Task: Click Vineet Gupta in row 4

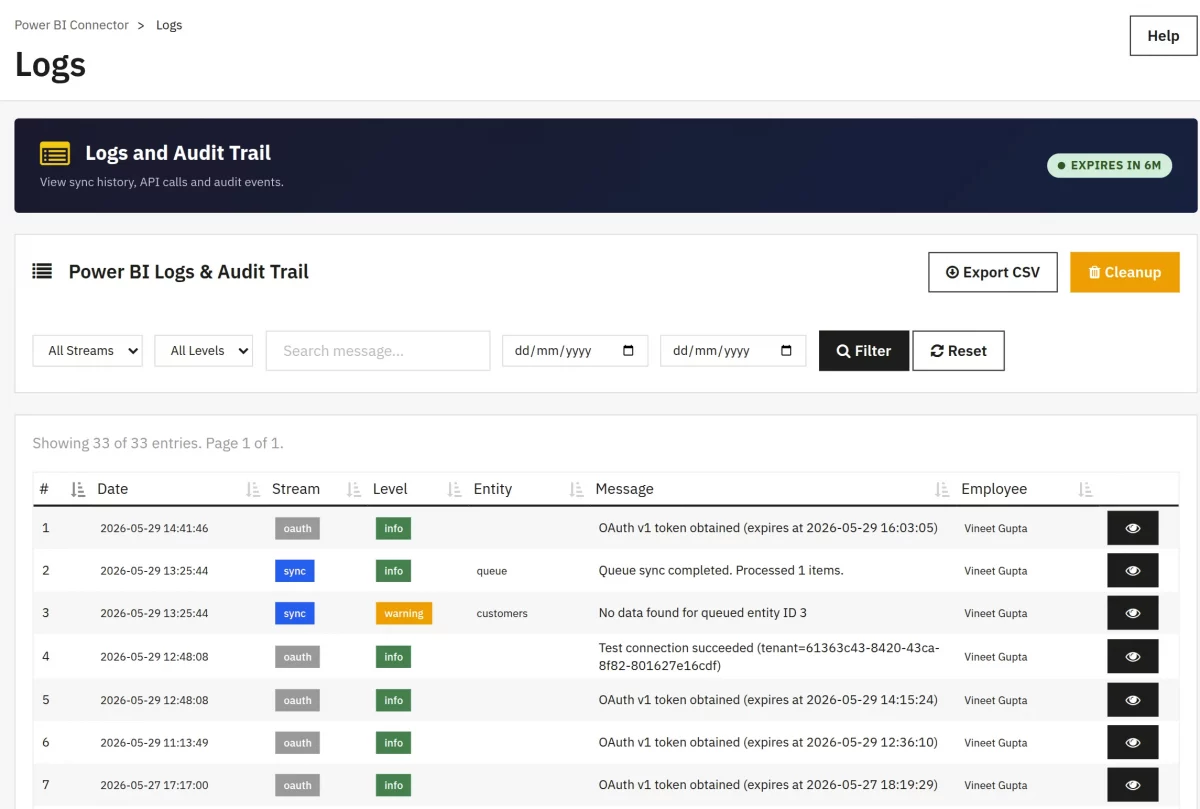Action: [x=995, y=657]
